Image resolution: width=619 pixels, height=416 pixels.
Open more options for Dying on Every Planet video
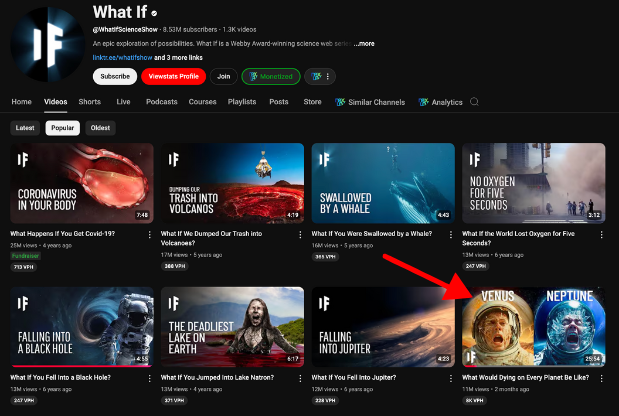[x=602, y=379]
